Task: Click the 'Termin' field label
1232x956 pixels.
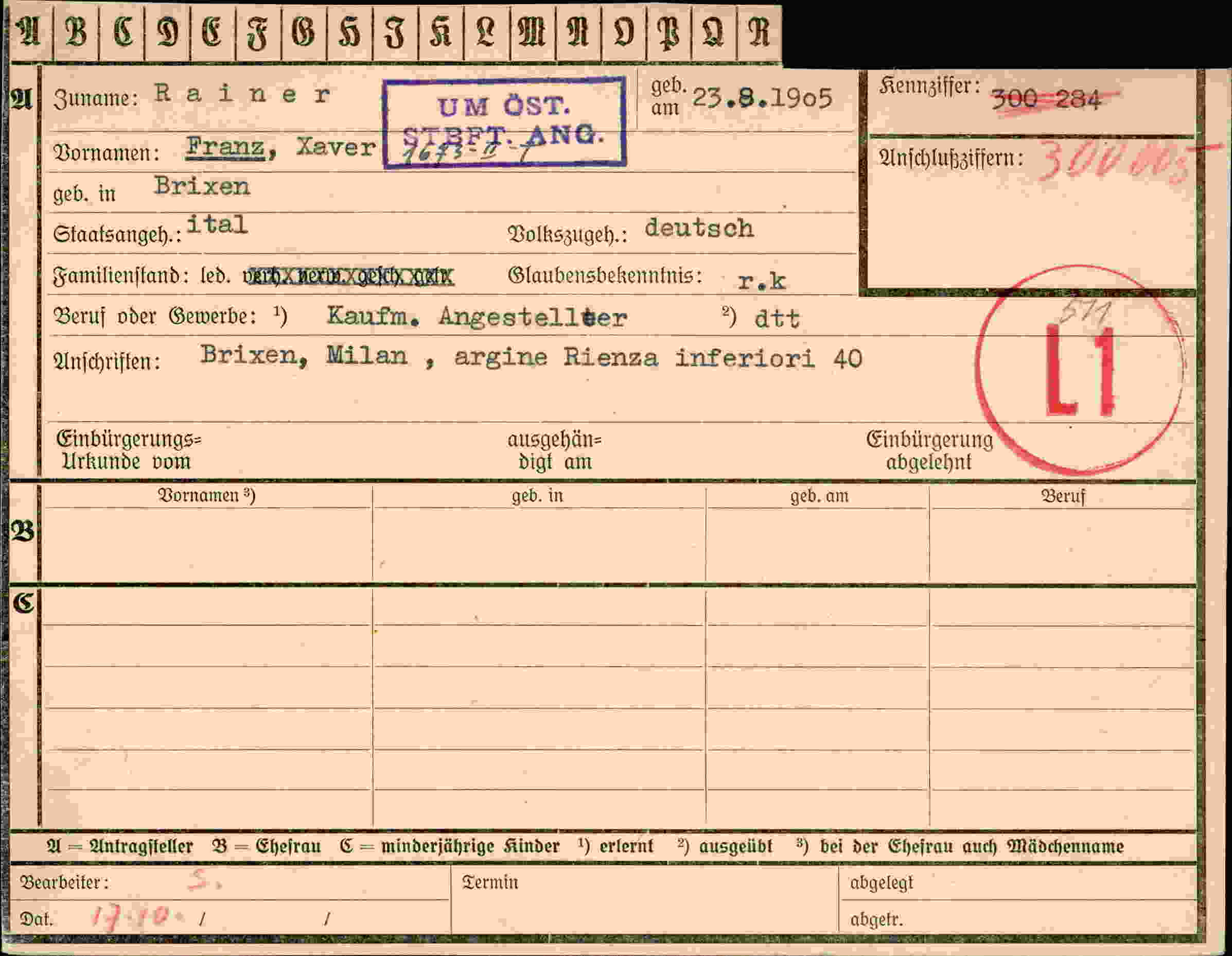Action: point(490,882)
